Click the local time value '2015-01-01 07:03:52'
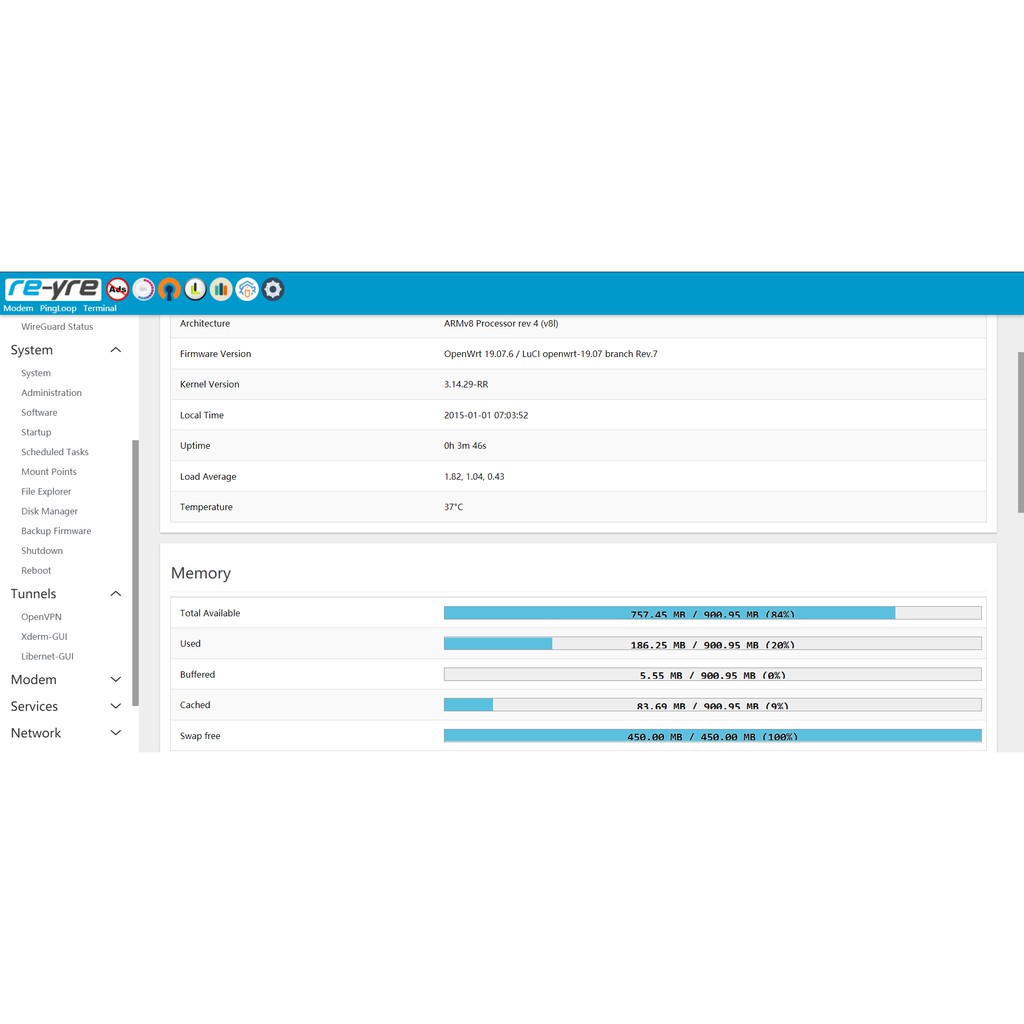Screen dimensions: 1024x1024 pyautogui.click(x=486, y=415)
